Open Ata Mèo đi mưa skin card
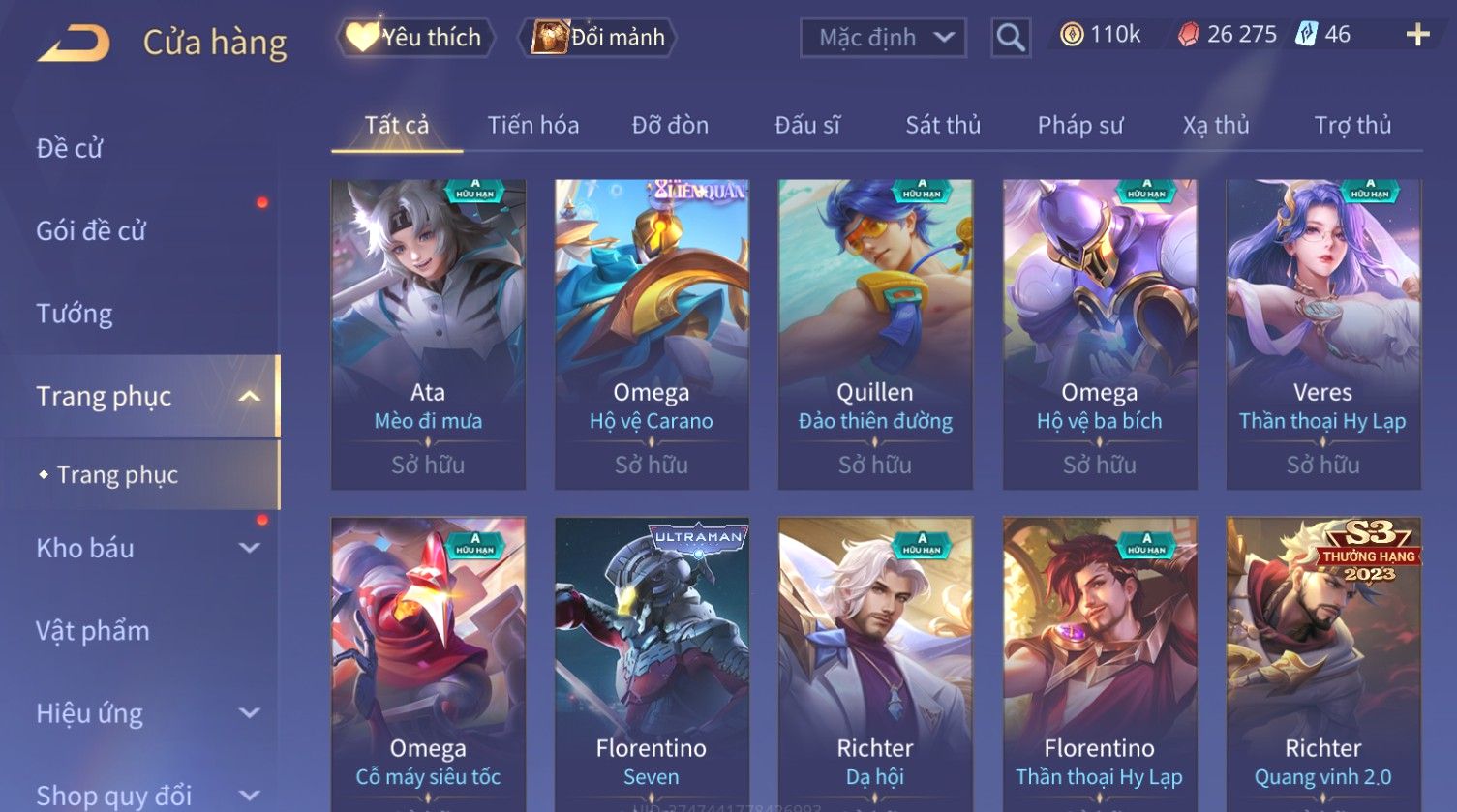The width and height of the screenshot is (1457, 812). click(428, 334)
